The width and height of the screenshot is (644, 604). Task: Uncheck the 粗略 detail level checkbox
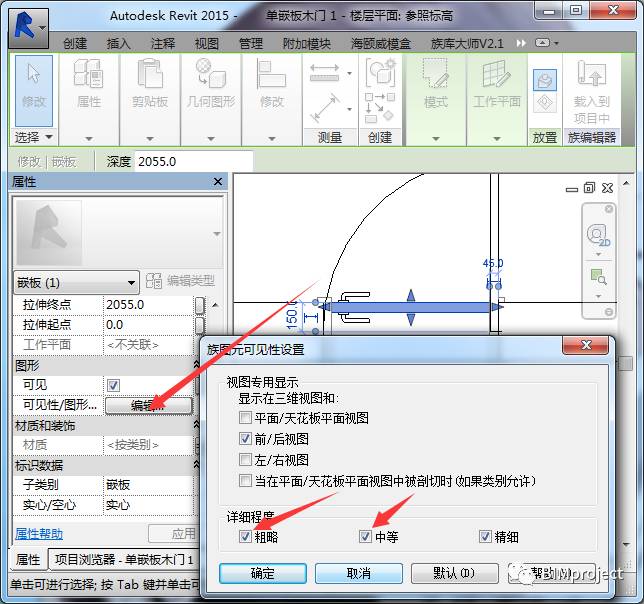click(x=245, y=536)
